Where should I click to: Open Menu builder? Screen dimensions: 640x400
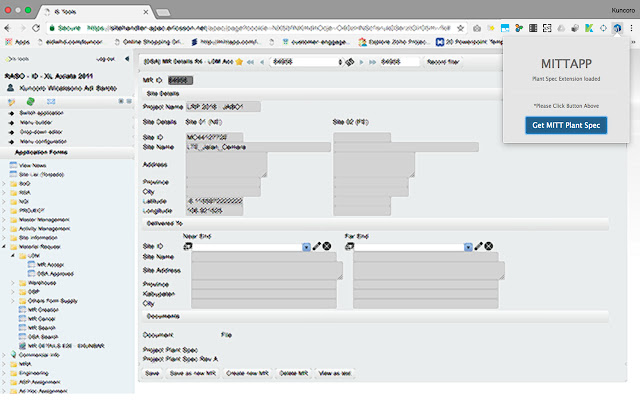tap(36, 122)
